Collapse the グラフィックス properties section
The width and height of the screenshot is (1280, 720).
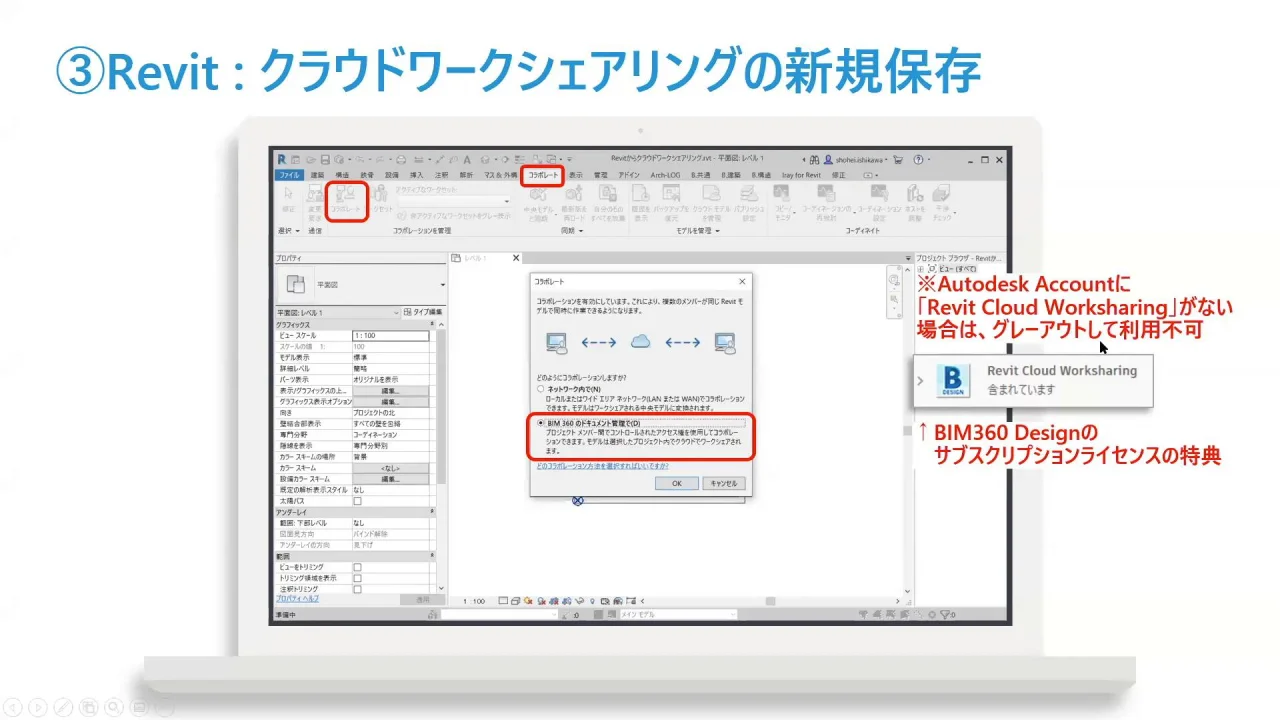pos(432,324)
